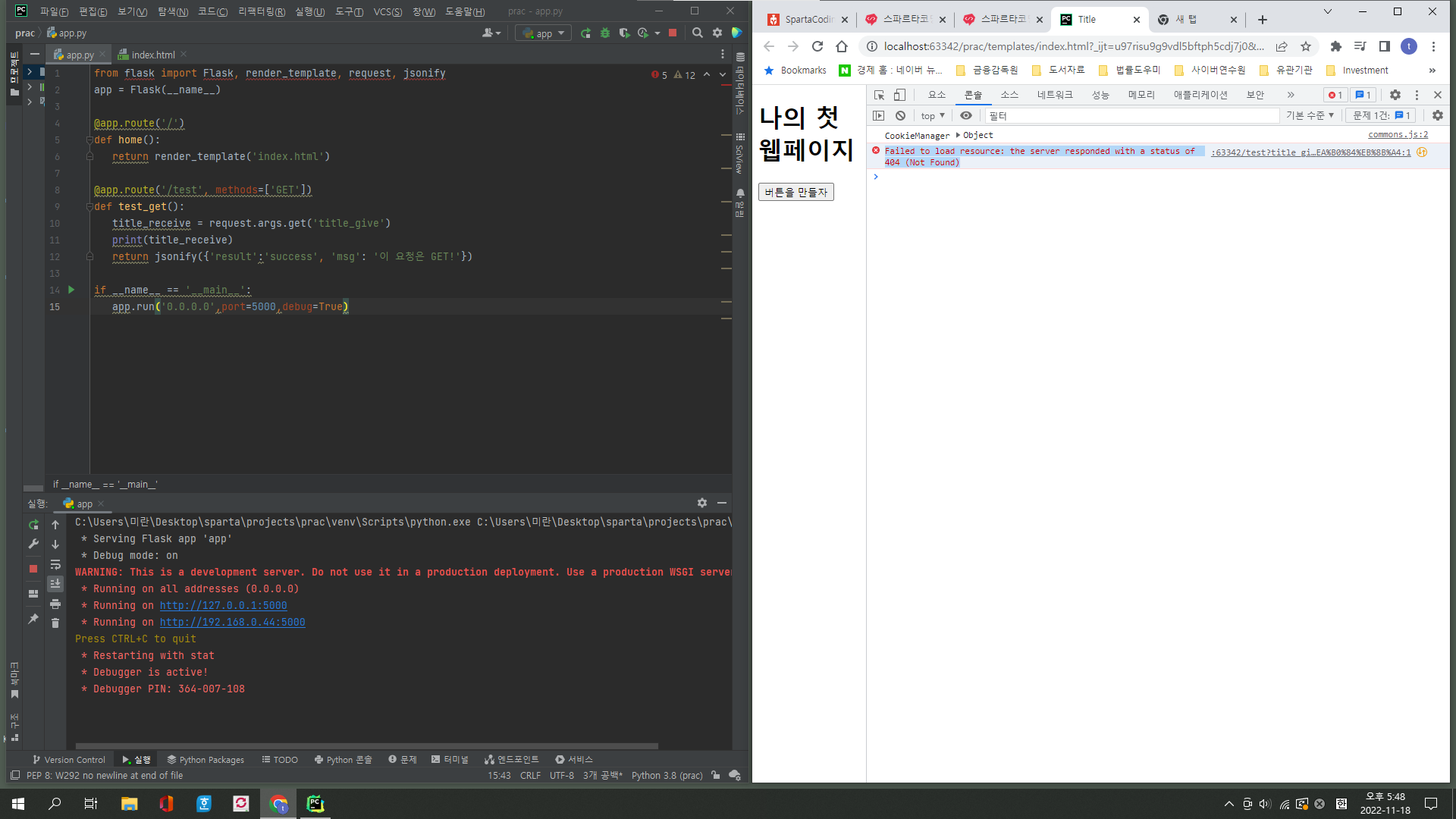Run 'app' from PyCharm top toolbar
The height and width of the screenshot is (819, 1456).
tap(585, 33)
